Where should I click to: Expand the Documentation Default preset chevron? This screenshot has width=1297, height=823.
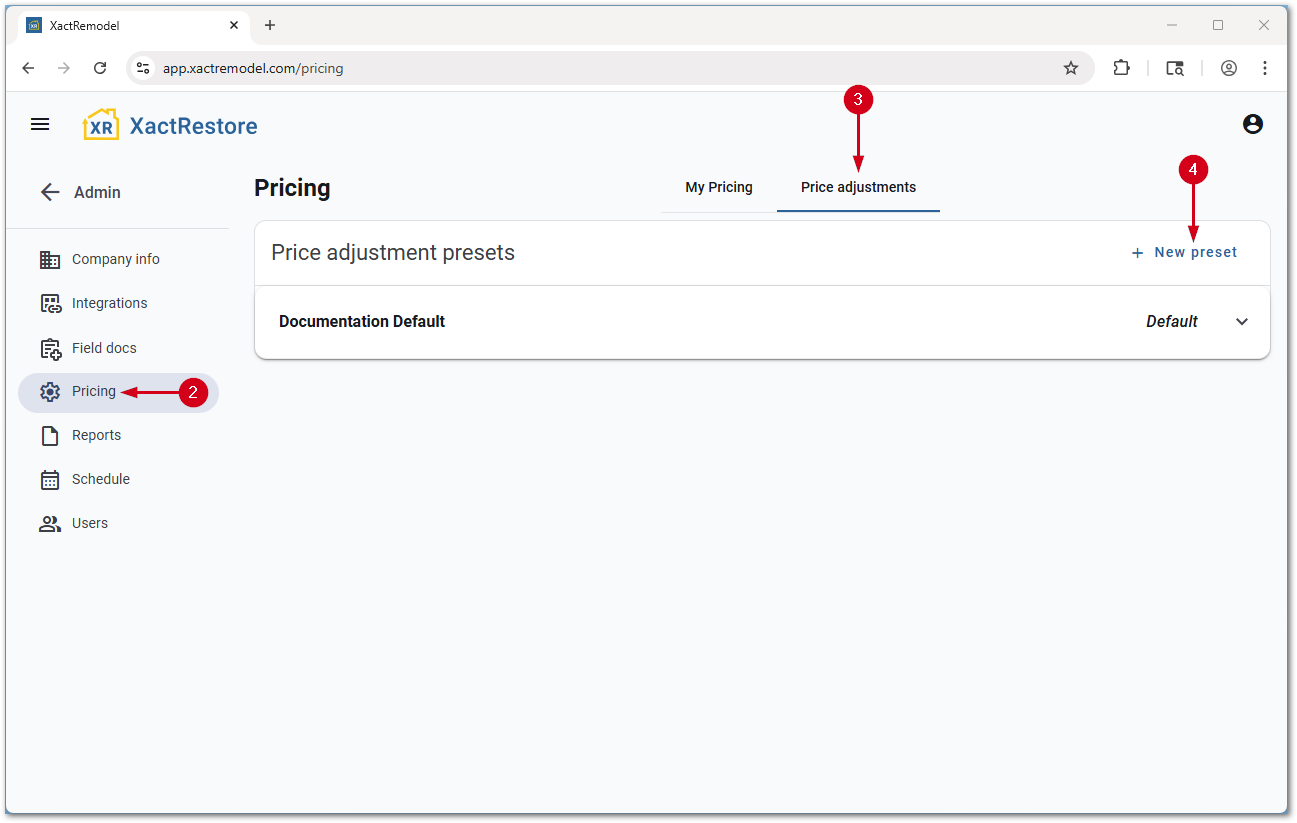(x=1242, y=322)
